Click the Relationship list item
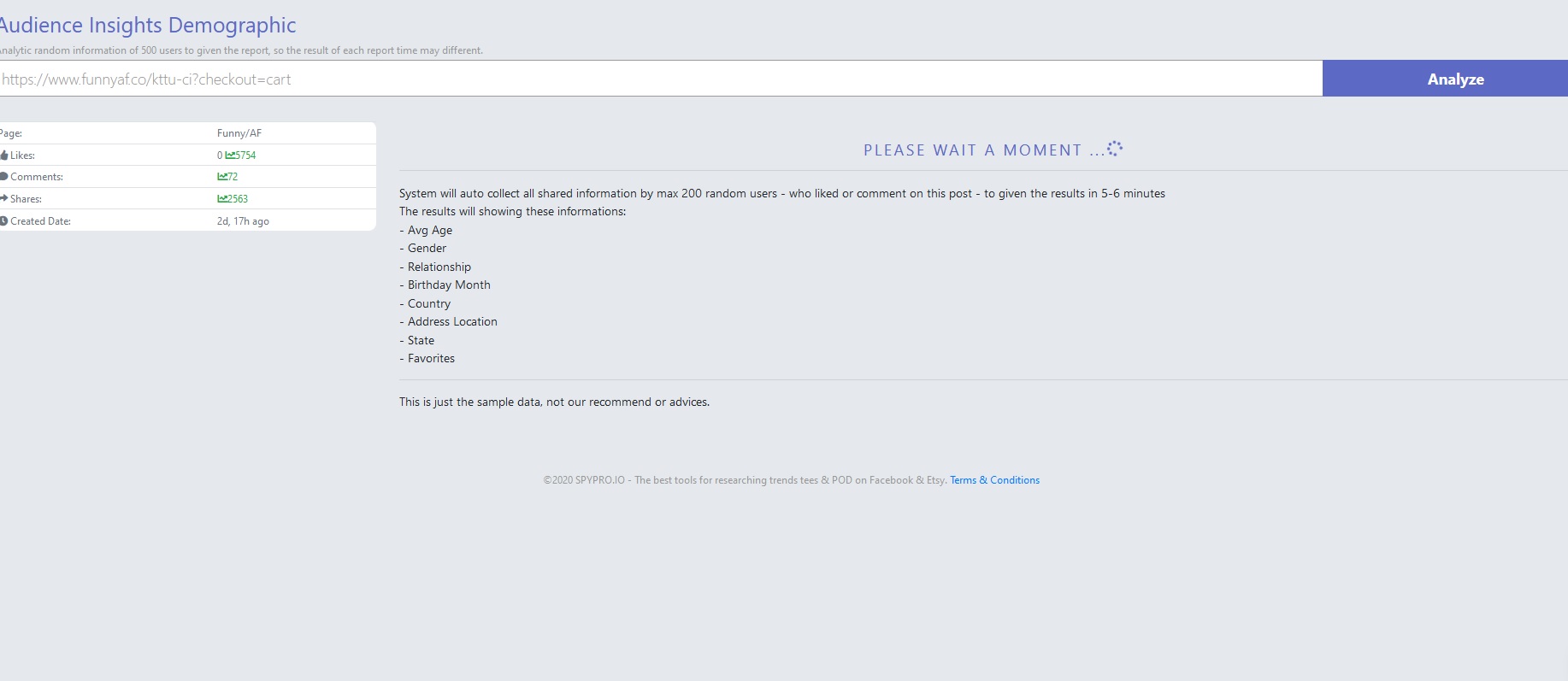The image size is (1568, 681). coord(439,267)
